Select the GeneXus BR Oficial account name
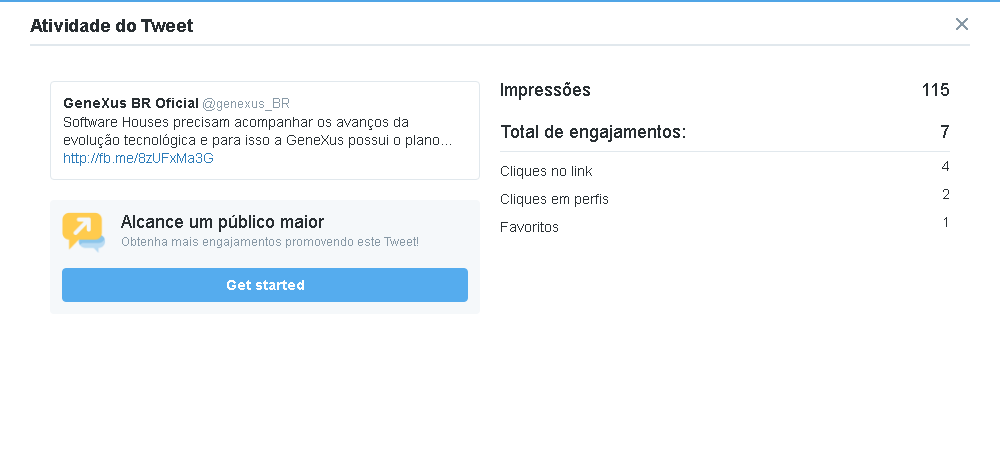 coord(131,103)
